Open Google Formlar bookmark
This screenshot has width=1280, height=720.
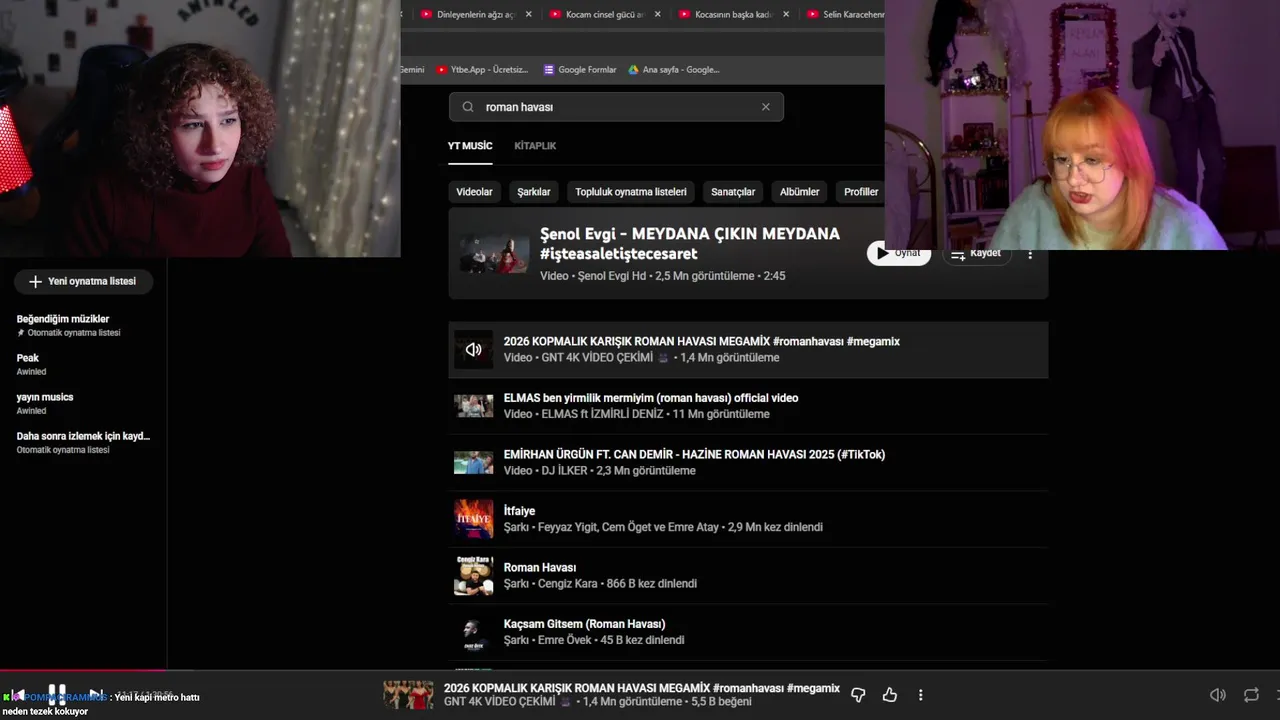click(x=580, y=70)
